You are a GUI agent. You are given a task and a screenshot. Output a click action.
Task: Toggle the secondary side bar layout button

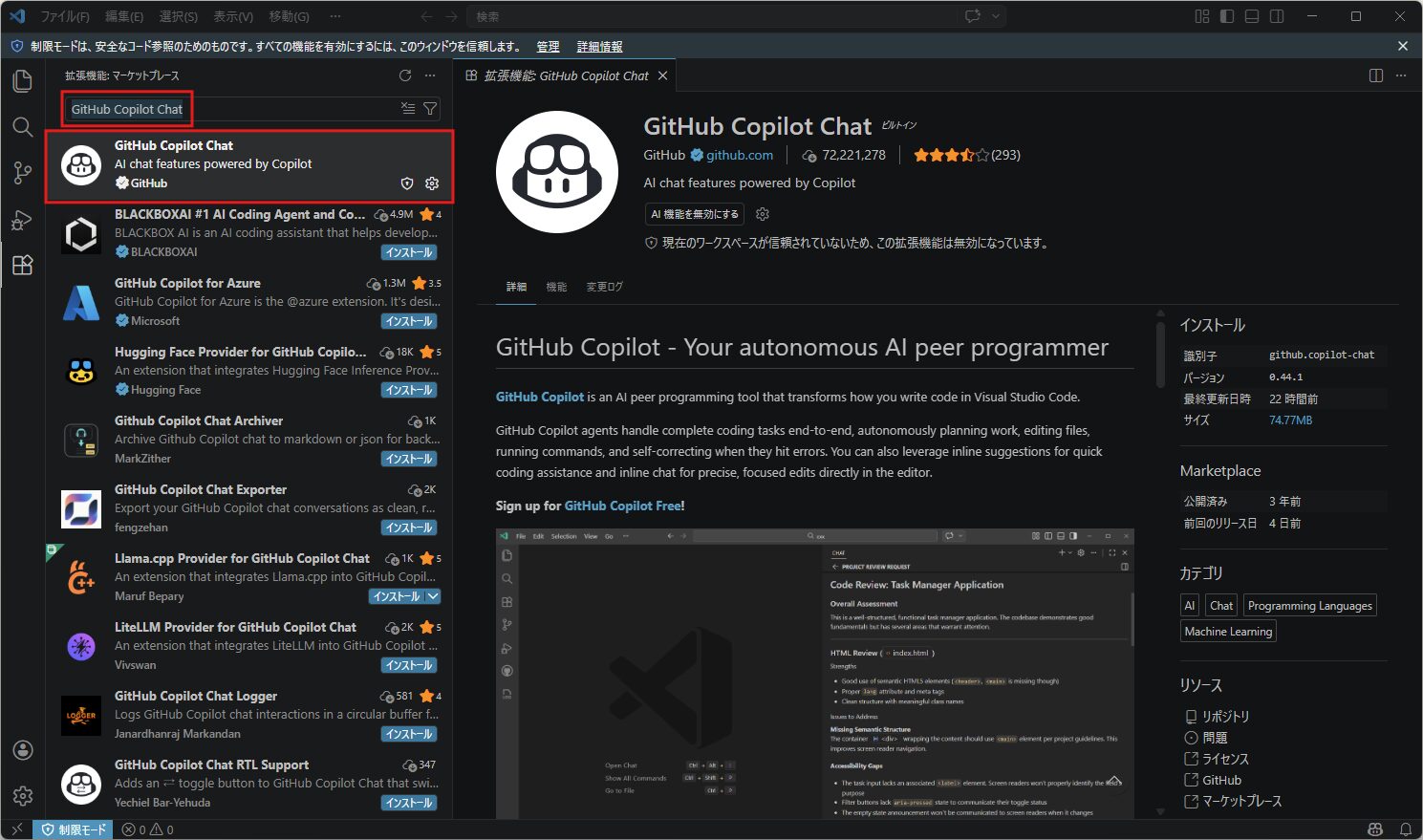[1277, 16]
